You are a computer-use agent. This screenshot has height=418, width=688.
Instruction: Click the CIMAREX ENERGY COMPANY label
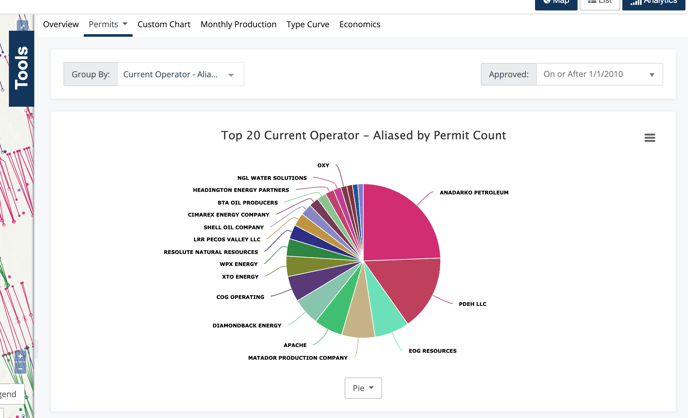(228, 215)
